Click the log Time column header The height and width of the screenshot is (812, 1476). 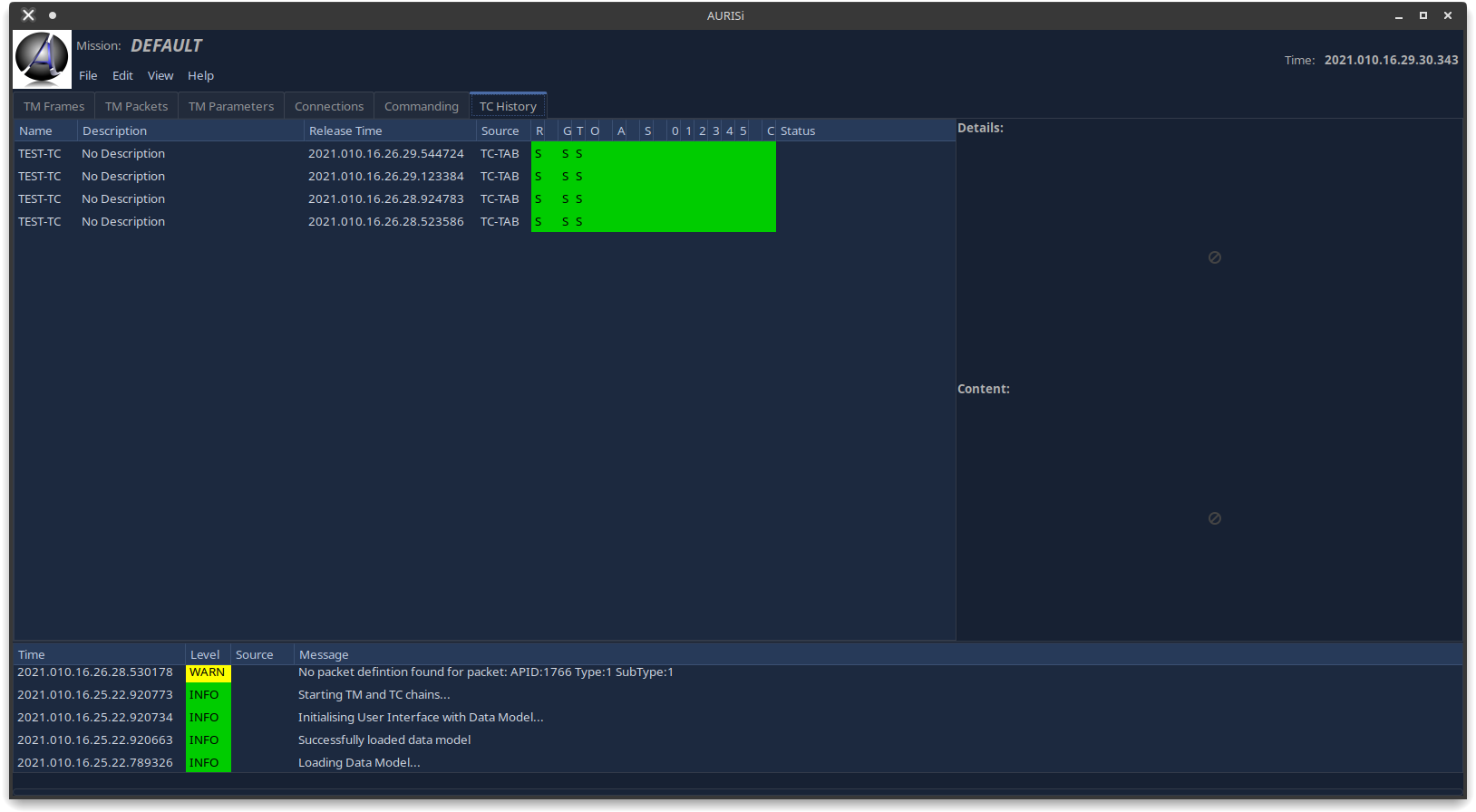tap(99, 654)
